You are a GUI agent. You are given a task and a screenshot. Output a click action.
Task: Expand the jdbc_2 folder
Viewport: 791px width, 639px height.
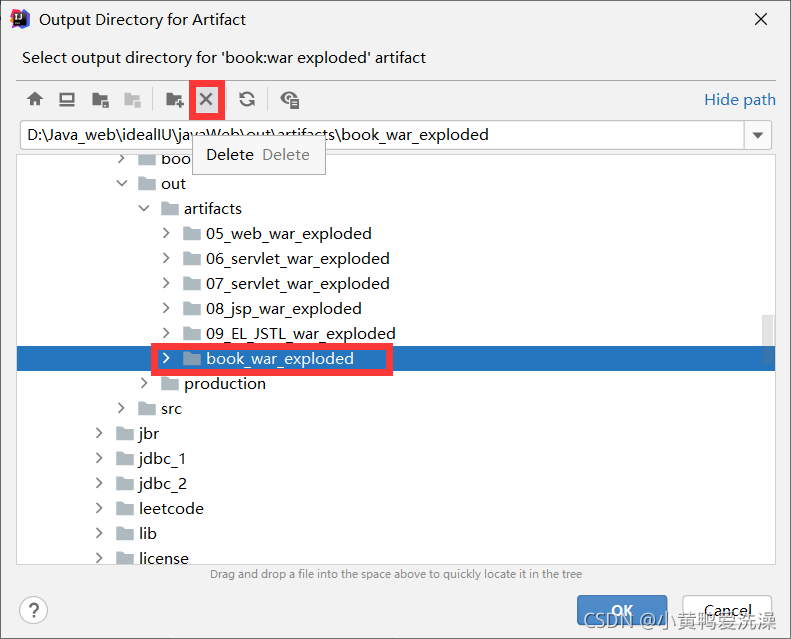pos(99,483)
